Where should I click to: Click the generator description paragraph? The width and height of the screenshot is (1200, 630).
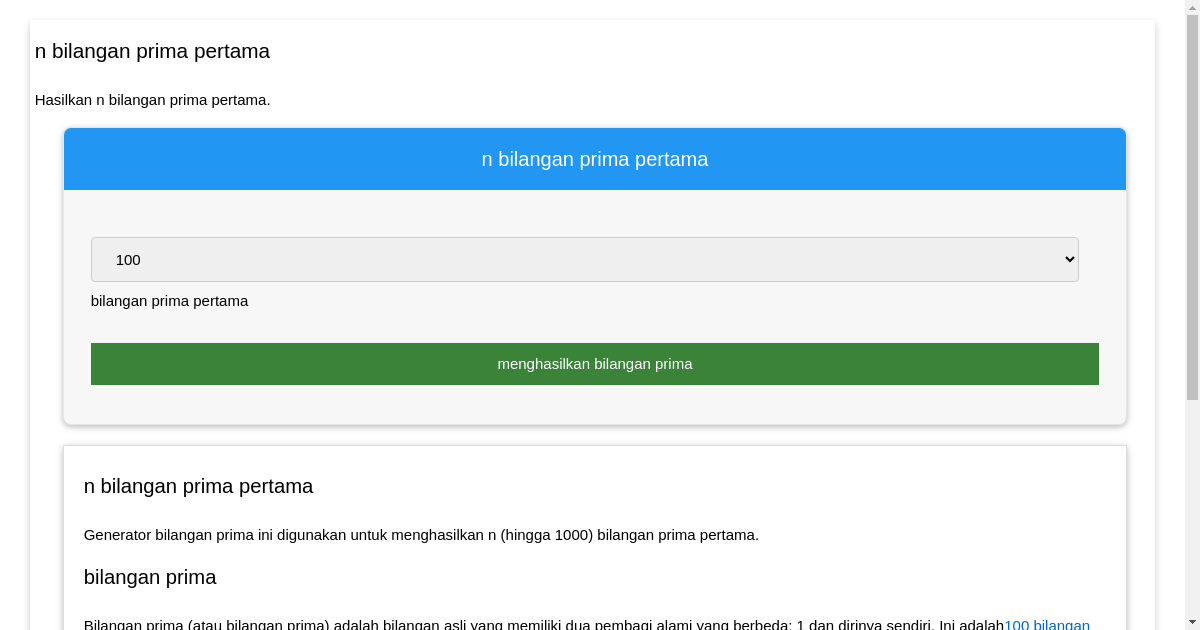[420, 534]
